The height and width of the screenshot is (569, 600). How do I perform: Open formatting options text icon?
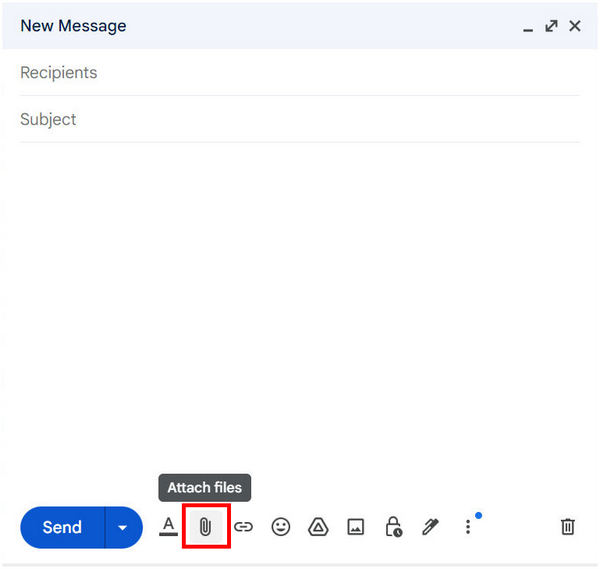tap(168, 527)
